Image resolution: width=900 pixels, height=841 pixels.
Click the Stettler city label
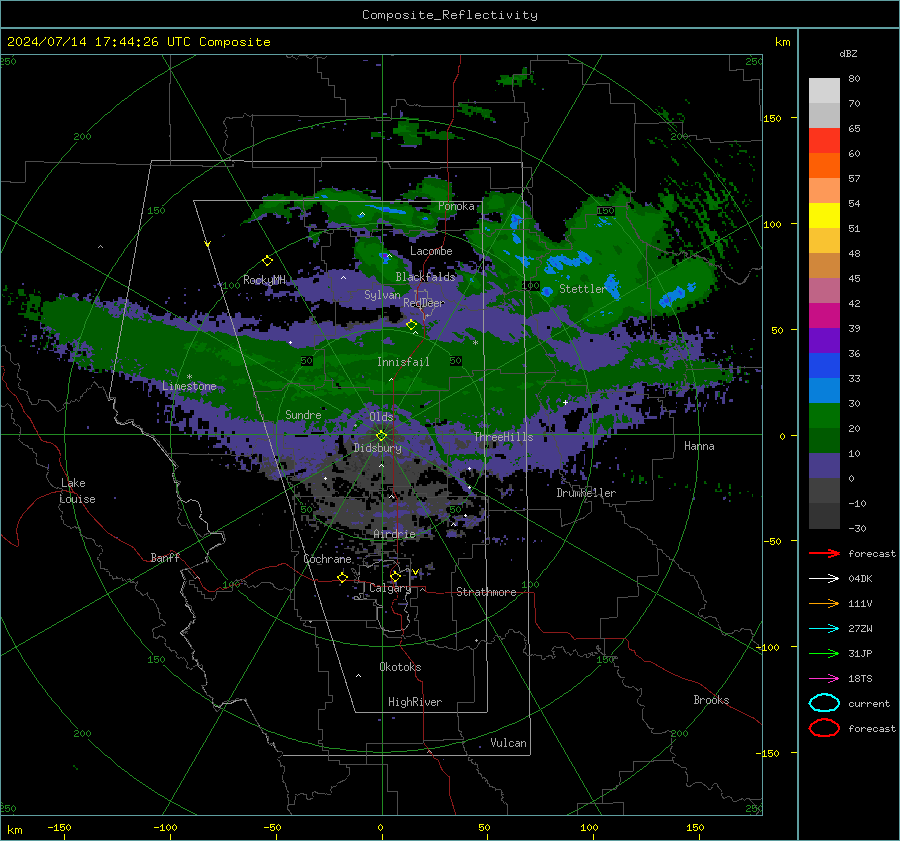pyautogui.click(x=583, y=289)
